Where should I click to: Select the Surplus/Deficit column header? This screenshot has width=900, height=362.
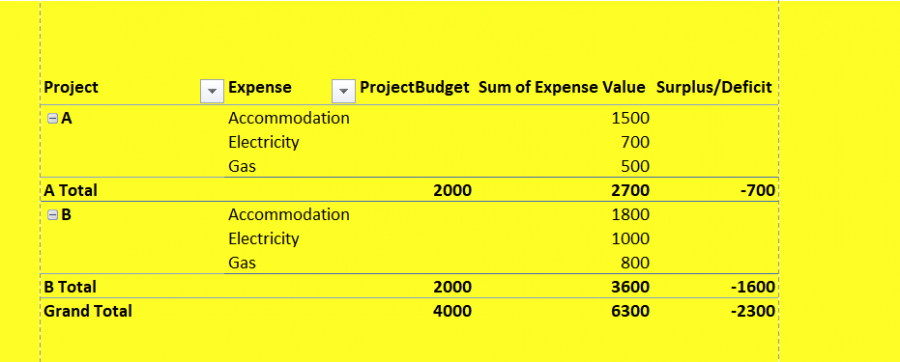click(x=714, y=87)
